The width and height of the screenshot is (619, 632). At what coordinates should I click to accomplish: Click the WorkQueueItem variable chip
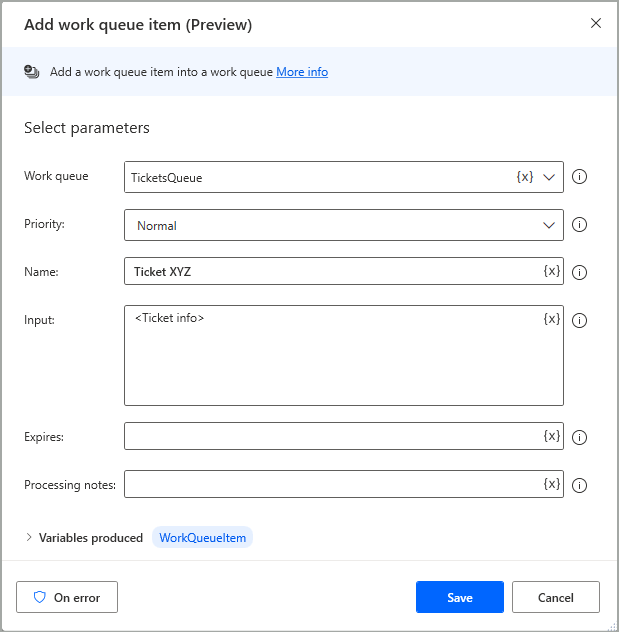click(x=202, y=537)
